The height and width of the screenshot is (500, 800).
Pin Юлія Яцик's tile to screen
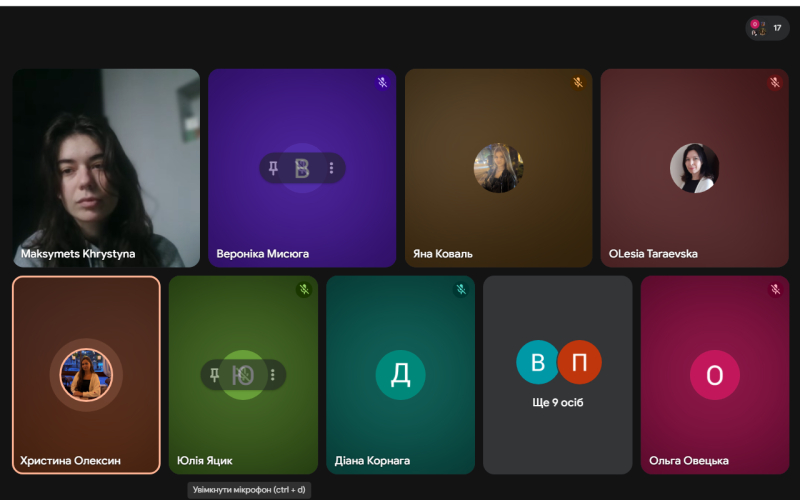click(x=214, y=375)
